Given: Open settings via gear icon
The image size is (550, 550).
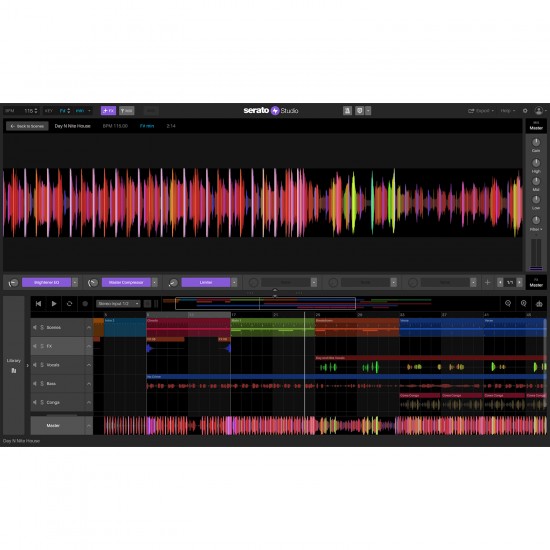Looking at the screenshot, I should [x=525, y=111].
